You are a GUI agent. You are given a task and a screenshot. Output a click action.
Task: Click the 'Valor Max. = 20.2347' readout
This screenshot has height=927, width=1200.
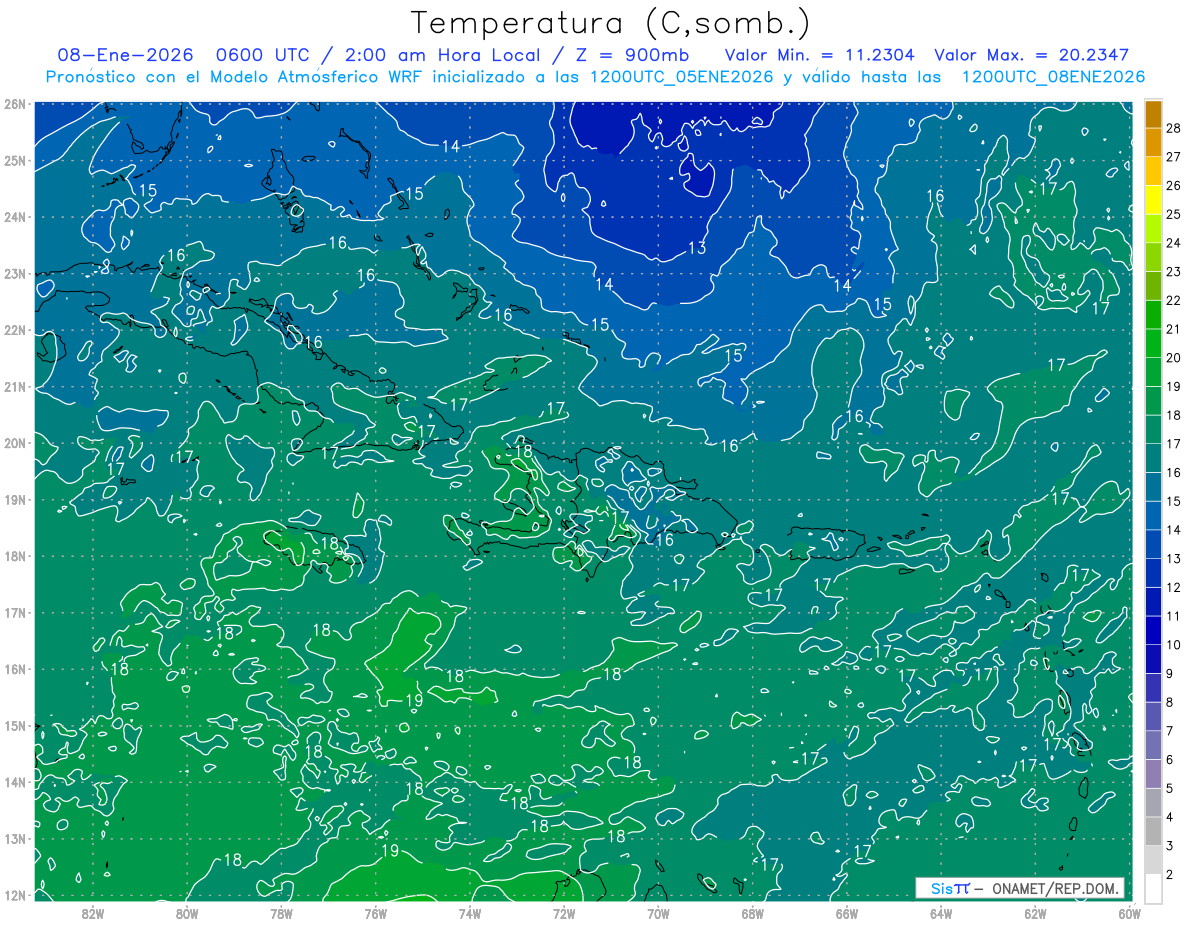coord(1031,55)
